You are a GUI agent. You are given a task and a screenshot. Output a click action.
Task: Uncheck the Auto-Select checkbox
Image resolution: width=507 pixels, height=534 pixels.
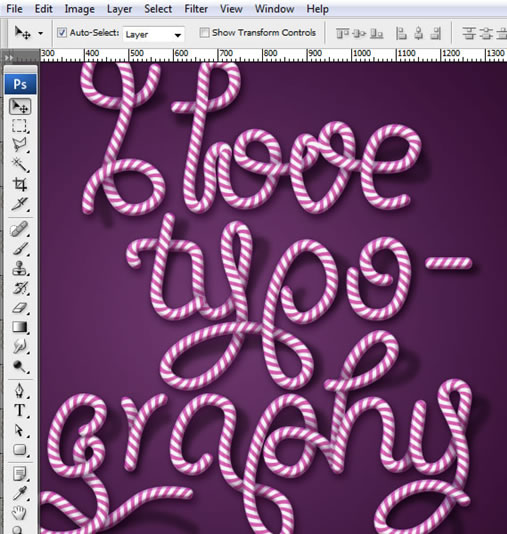[62, 33]
